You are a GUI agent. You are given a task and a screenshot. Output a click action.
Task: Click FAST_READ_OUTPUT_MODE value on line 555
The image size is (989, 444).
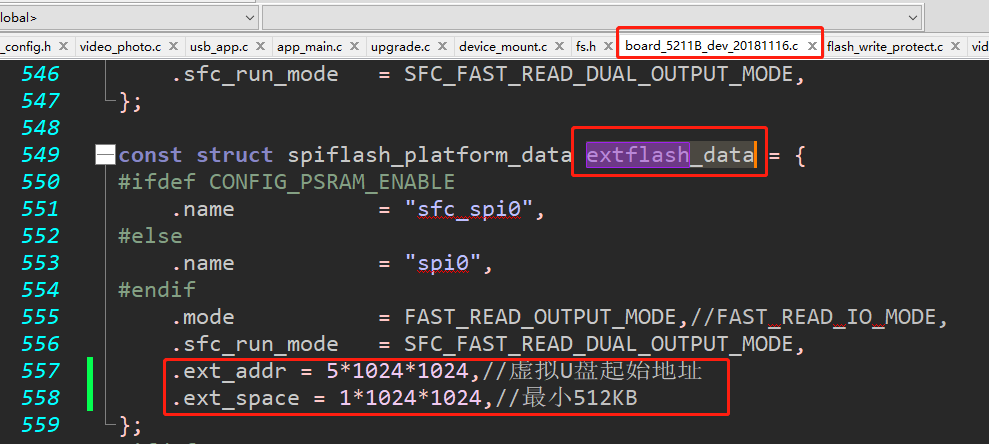(x=541, y=317)
